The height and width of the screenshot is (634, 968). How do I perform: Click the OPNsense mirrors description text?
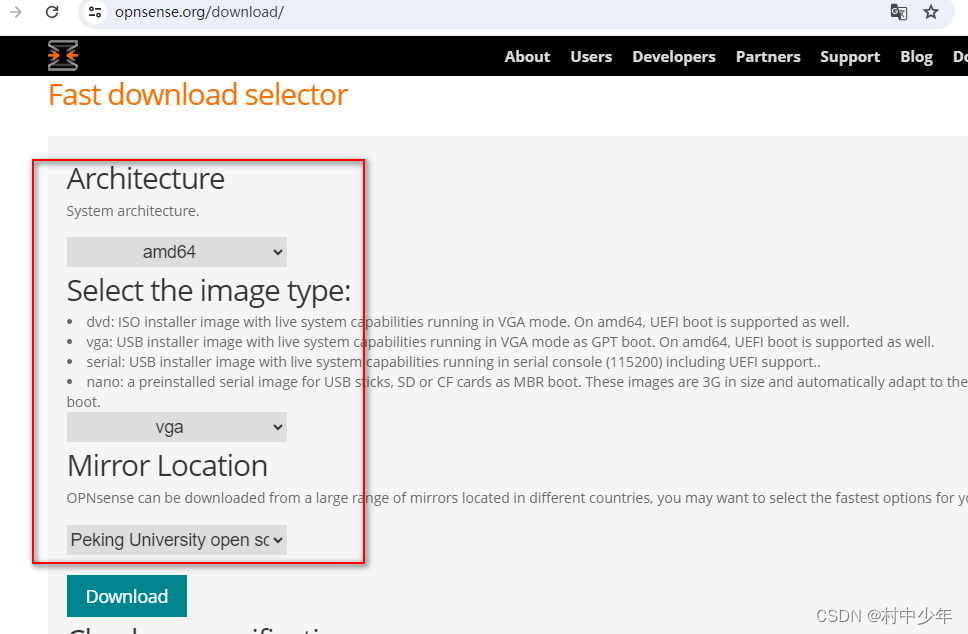(x=517, y=498)
